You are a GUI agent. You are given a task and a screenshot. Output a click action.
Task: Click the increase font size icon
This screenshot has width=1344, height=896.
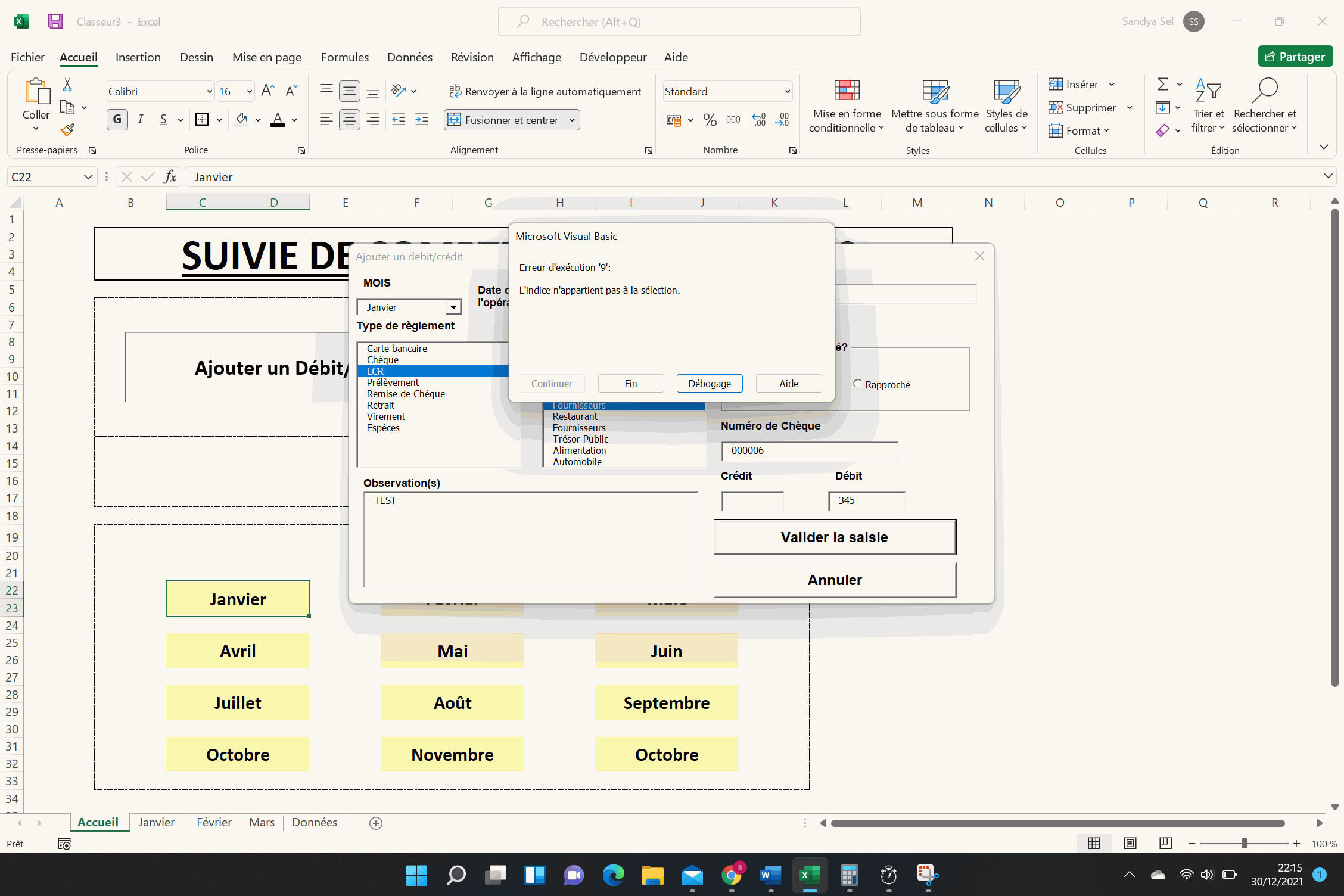click(267, 91)
